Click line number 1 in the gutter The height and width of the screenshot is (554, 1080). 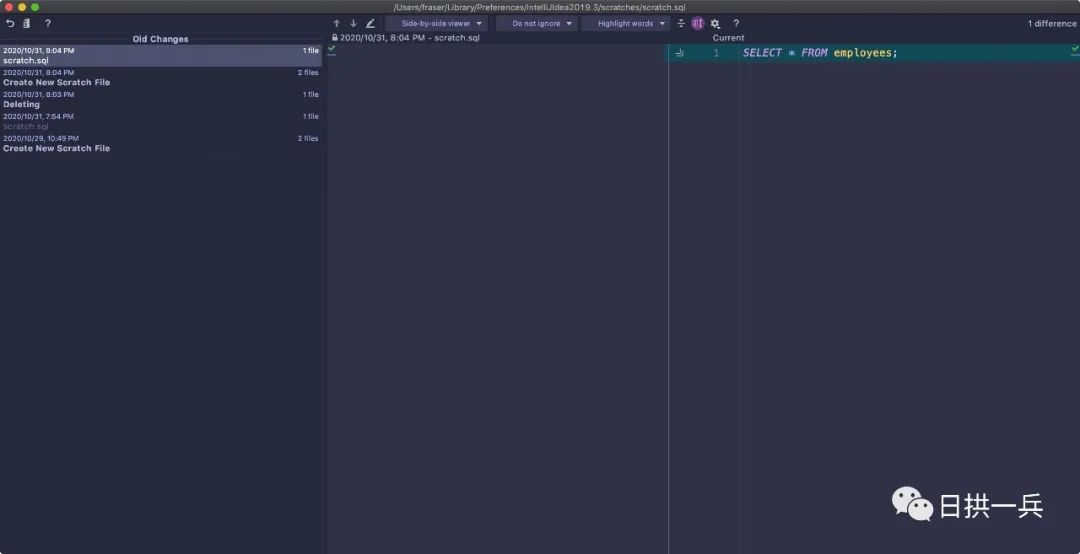[716, 53]
